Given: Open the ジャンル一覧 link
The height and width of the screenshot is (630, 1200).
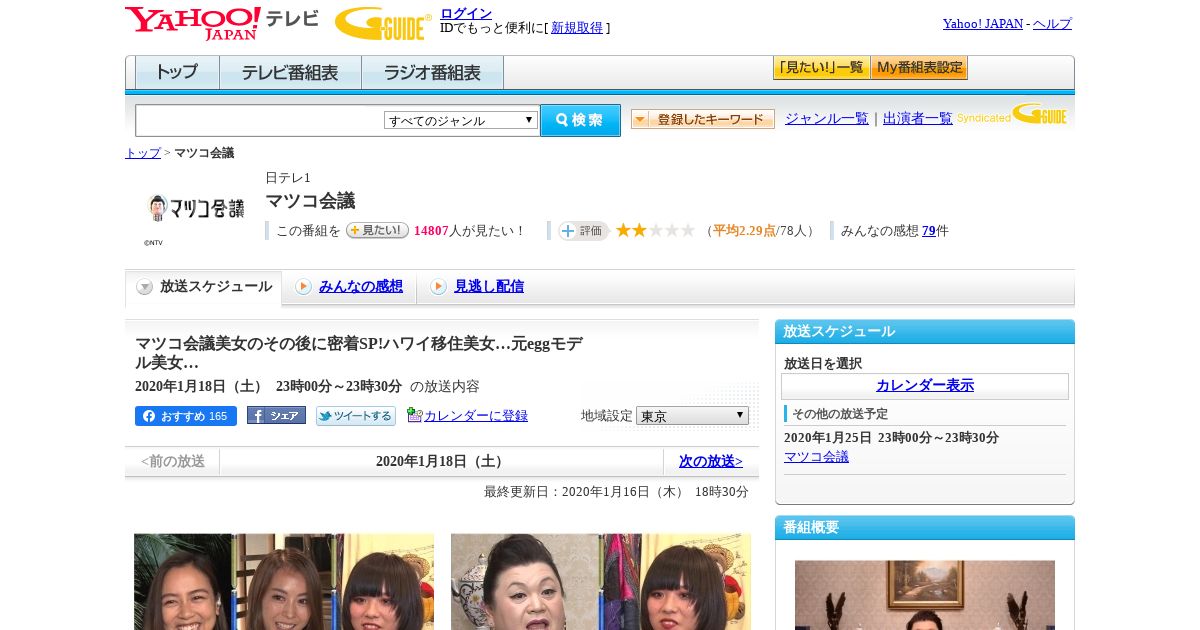Looking at the screenshot, I should point(827,118).
